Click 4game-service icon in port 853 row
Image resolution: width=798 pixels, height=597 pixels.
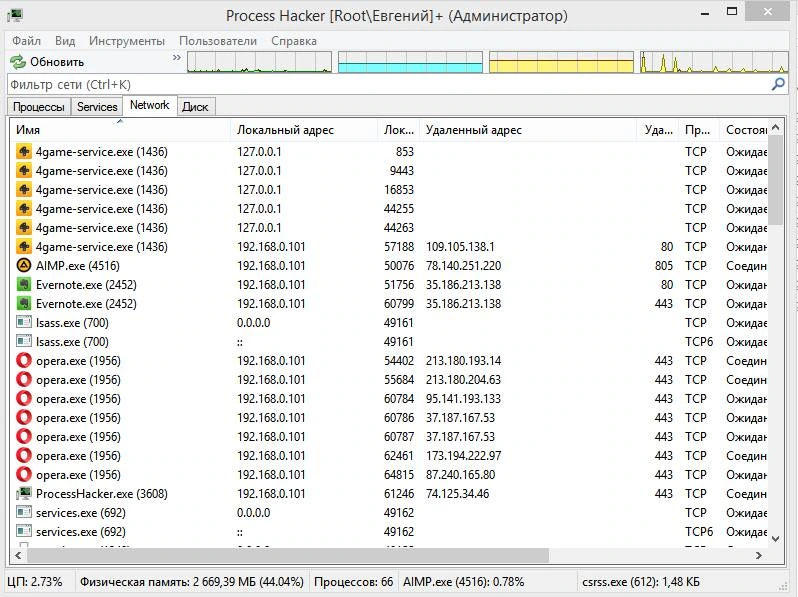click(x=24, y=152)
